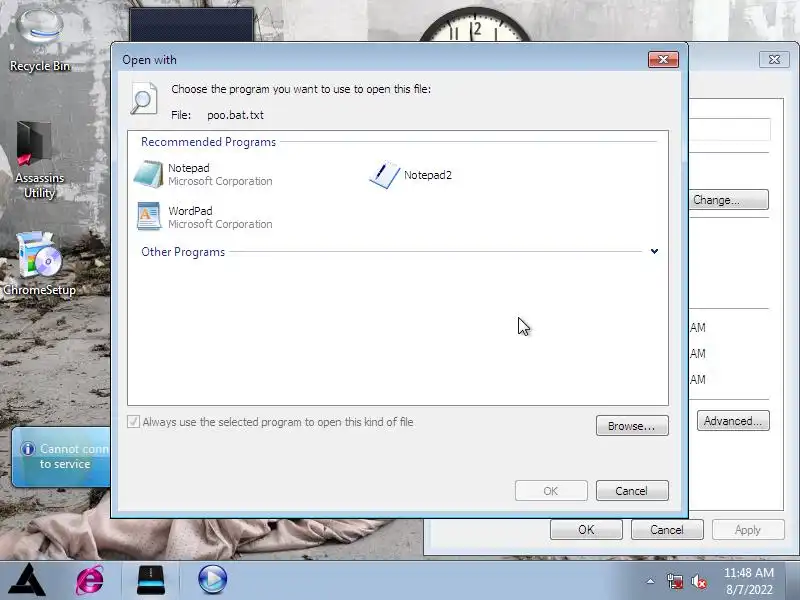Click the muted volume tray icon

pyautogui.click(x=698, y=581)
